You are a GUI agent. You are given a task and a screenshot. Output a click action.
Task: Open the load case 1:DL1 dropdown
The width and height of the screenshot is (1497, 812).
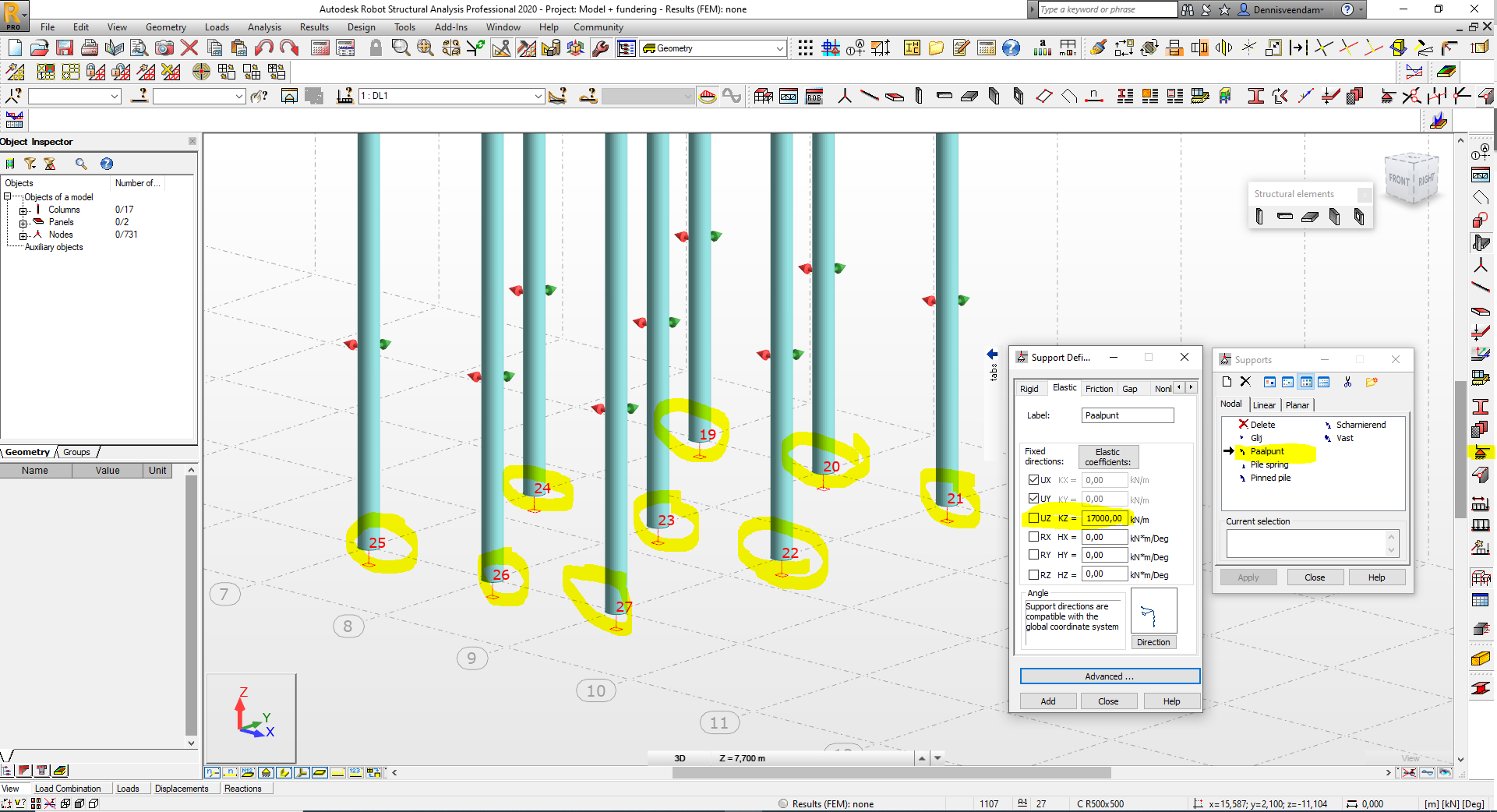click(539, 96)
